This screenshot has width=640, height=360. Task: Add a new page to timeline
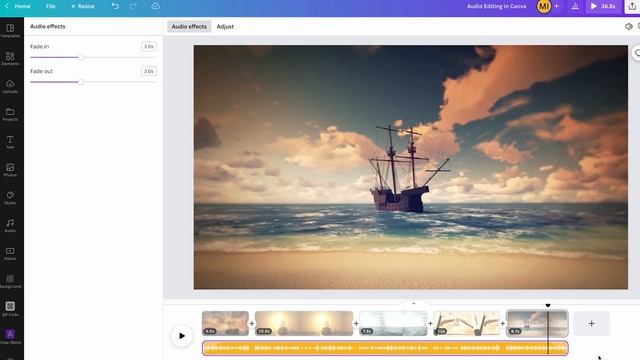pos(591,323)
